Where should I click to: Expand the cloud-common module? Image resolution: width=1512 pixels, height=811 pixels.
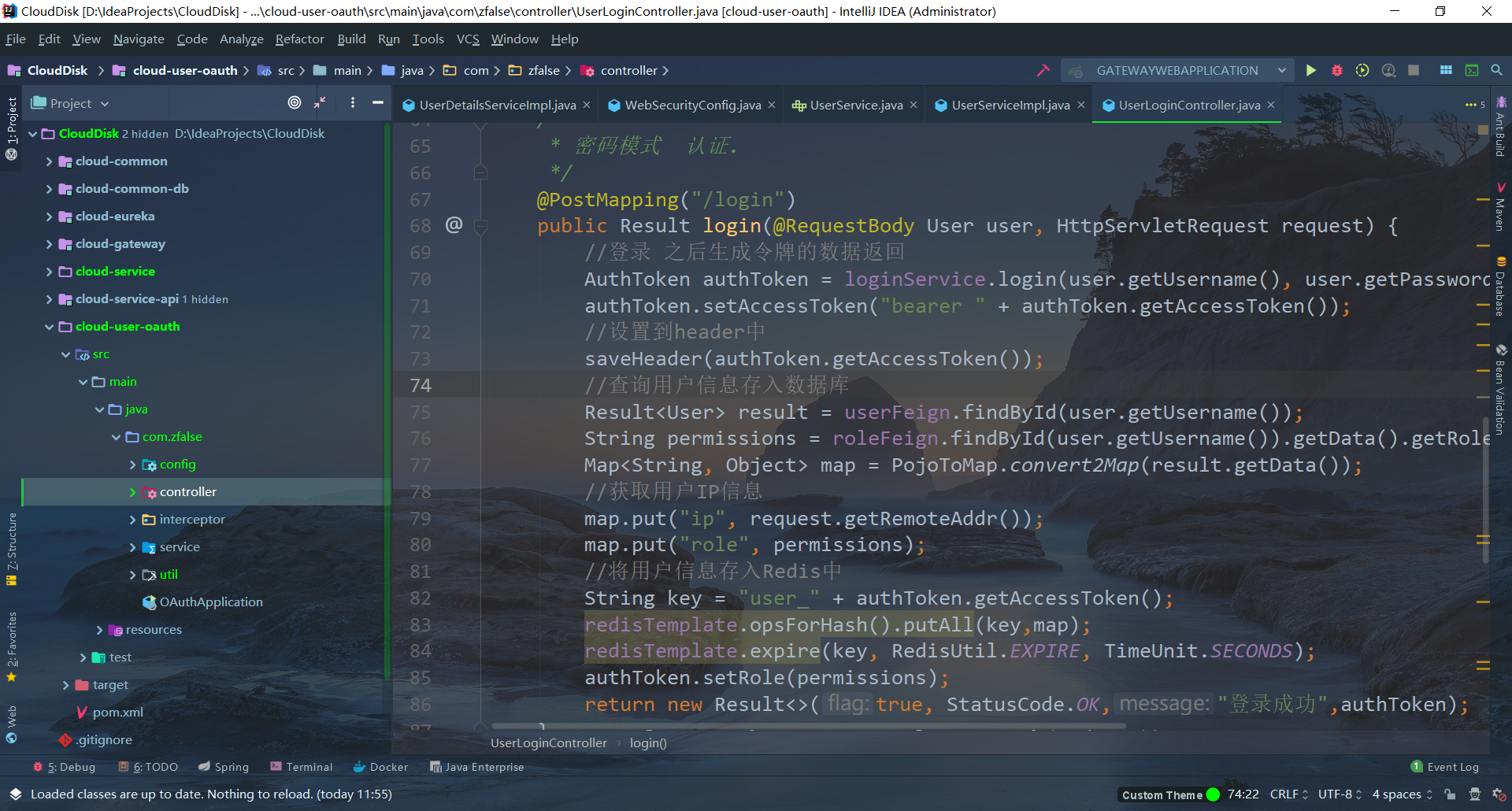(x=49, y=161)
